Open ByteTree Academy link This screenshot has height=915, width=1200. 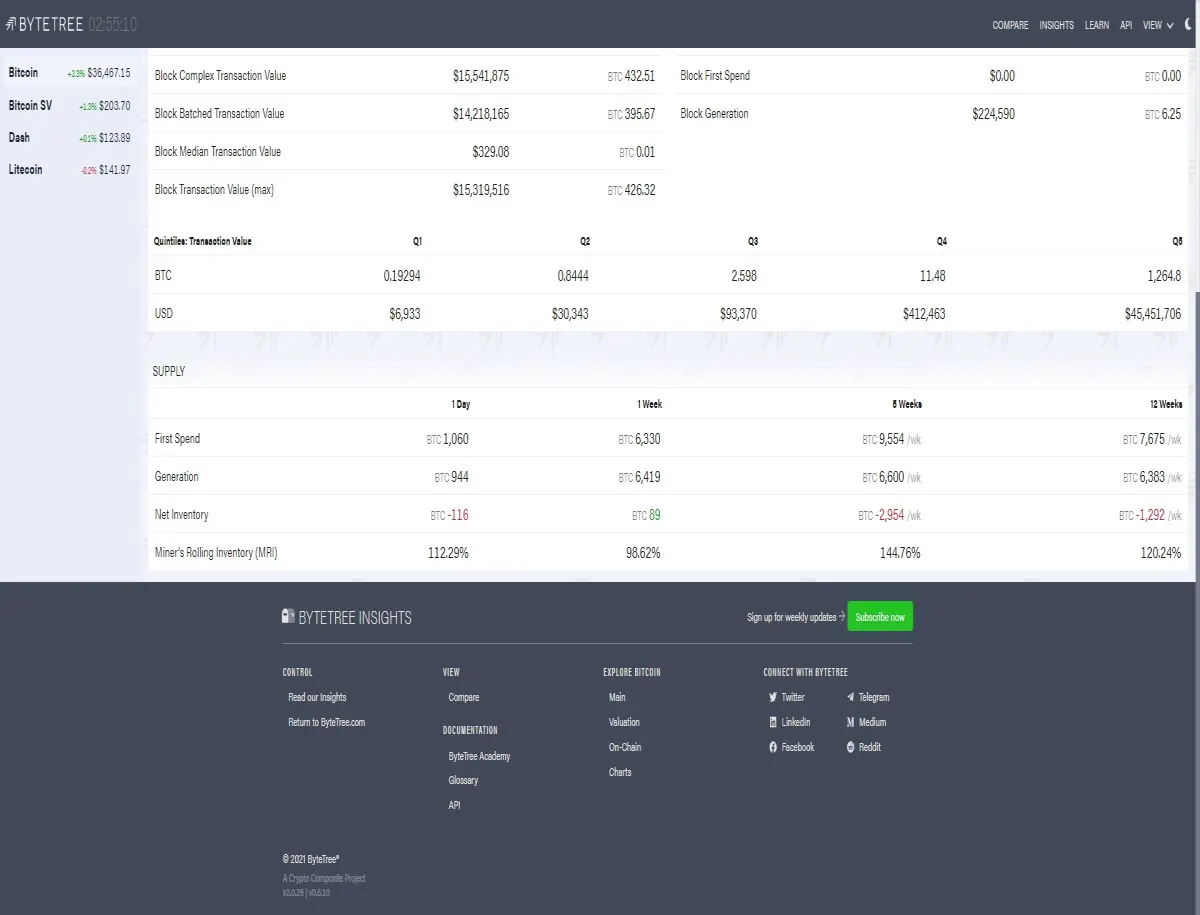[x=479, y=756]
